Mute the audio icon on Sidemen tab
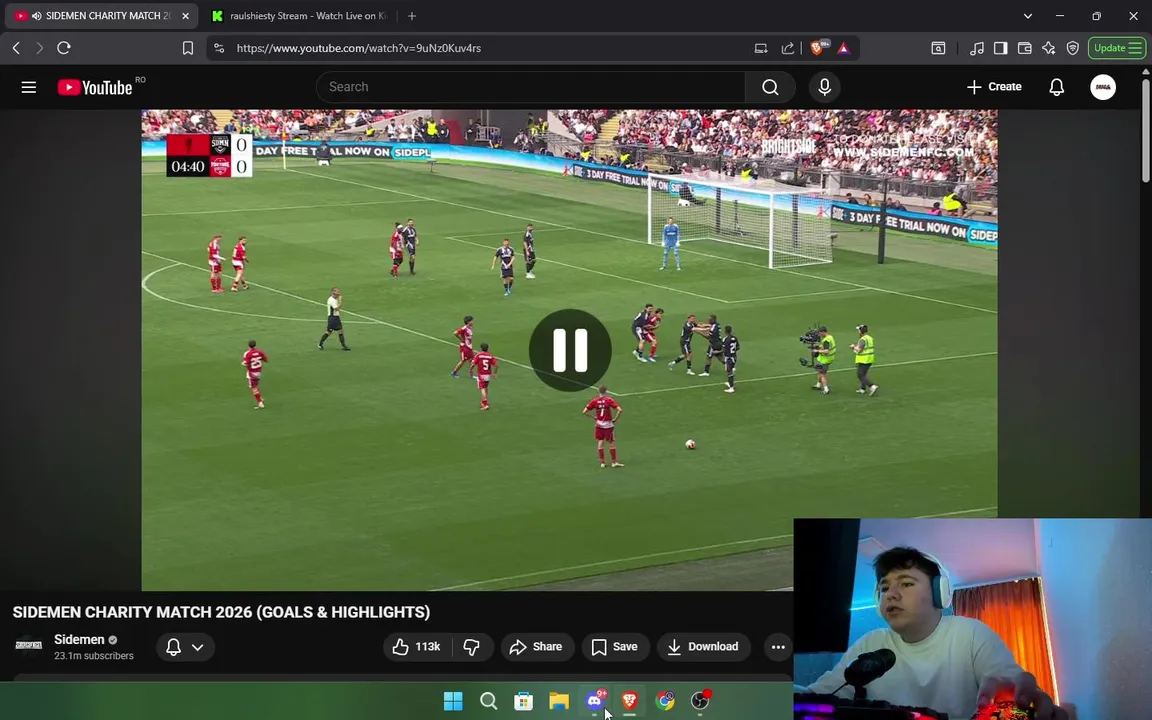The height and width of the screenshot is (720, 1152). pos(37,15)
